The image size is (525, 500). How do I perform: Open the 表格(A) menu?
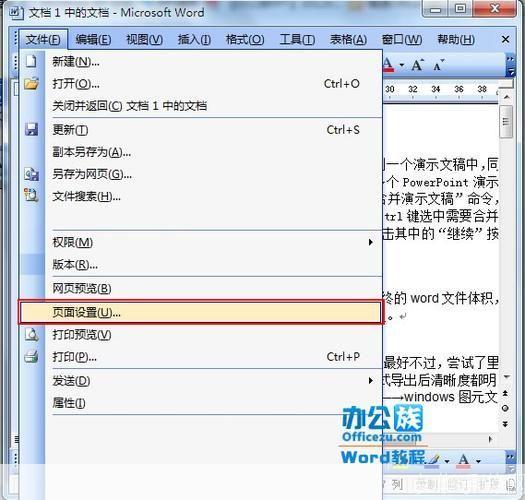click(348, 40)
